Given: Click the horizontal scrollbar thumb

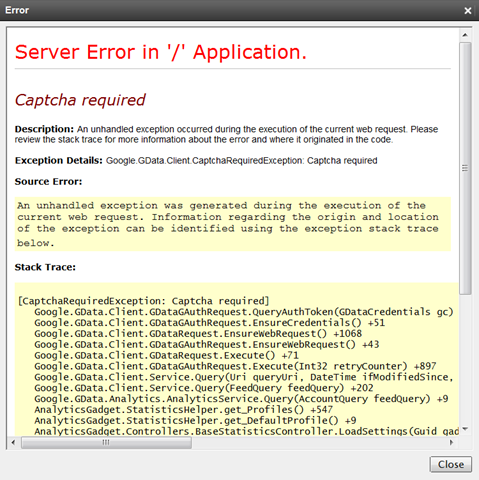Looking at the screenshot, I should pyautogui.click(x=106, y=442).
